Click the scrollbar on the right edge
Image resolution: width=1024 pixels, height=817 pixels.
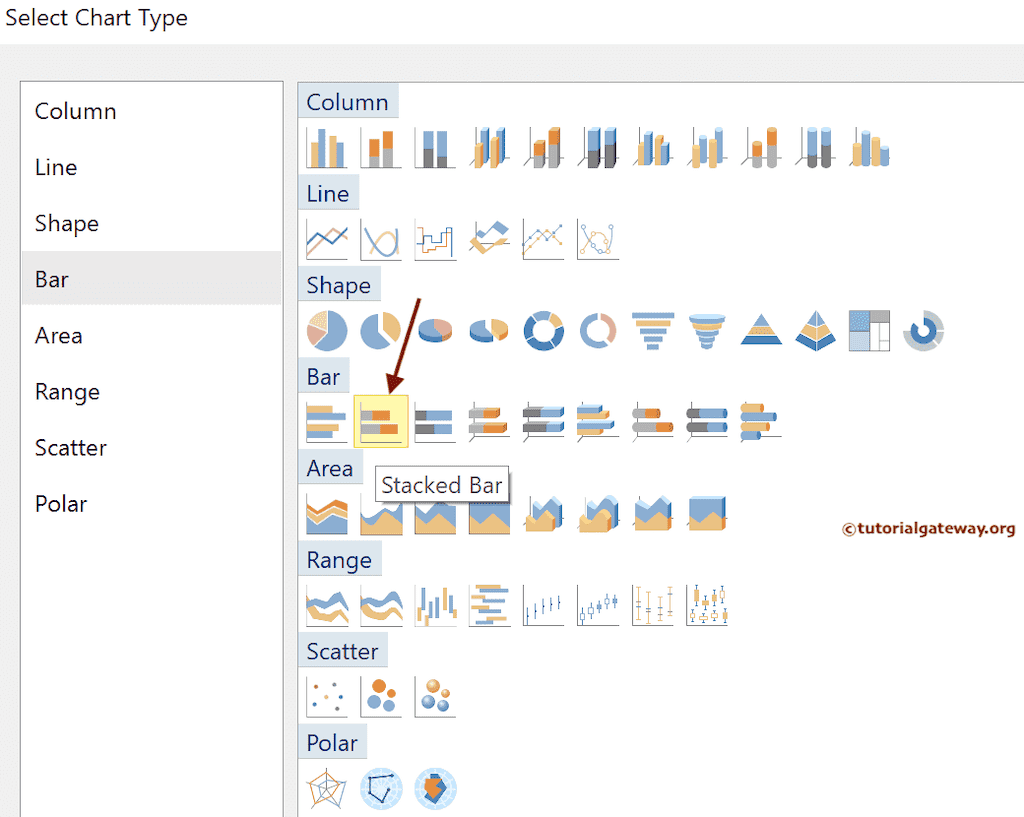[1018, 400]
